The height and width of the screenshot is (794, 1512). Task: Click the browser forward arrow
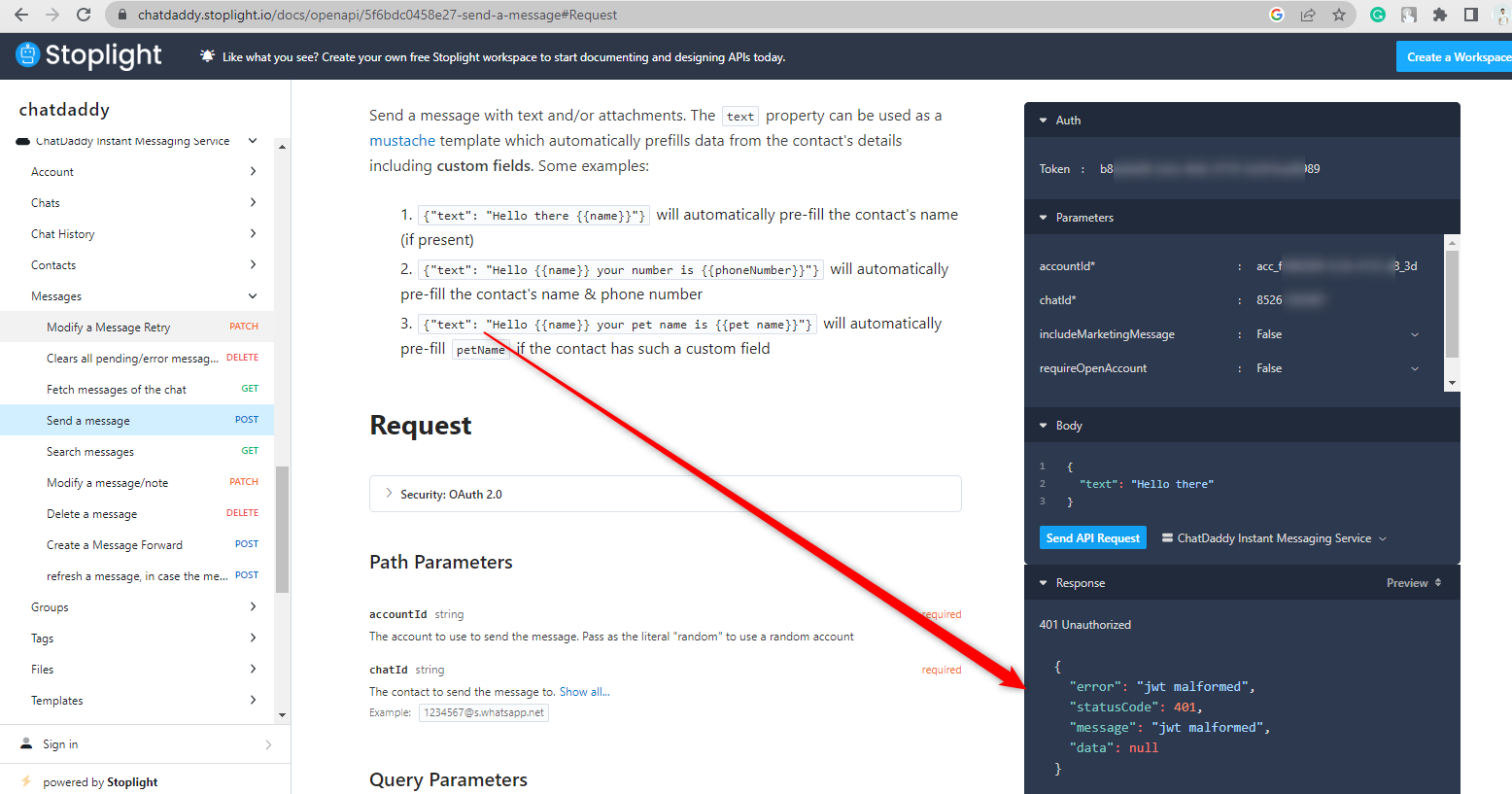tap(52, 15)
